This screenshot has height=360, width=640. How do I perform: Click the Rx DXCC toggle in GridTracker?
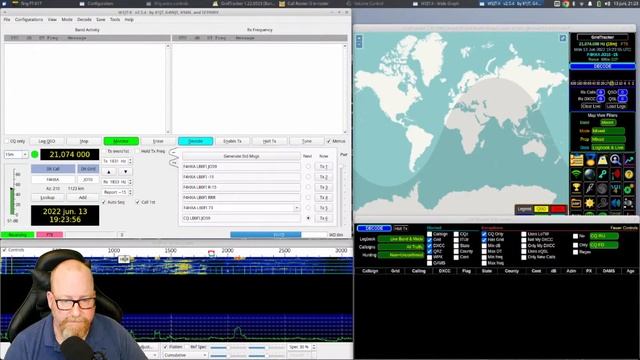[600, 99]
